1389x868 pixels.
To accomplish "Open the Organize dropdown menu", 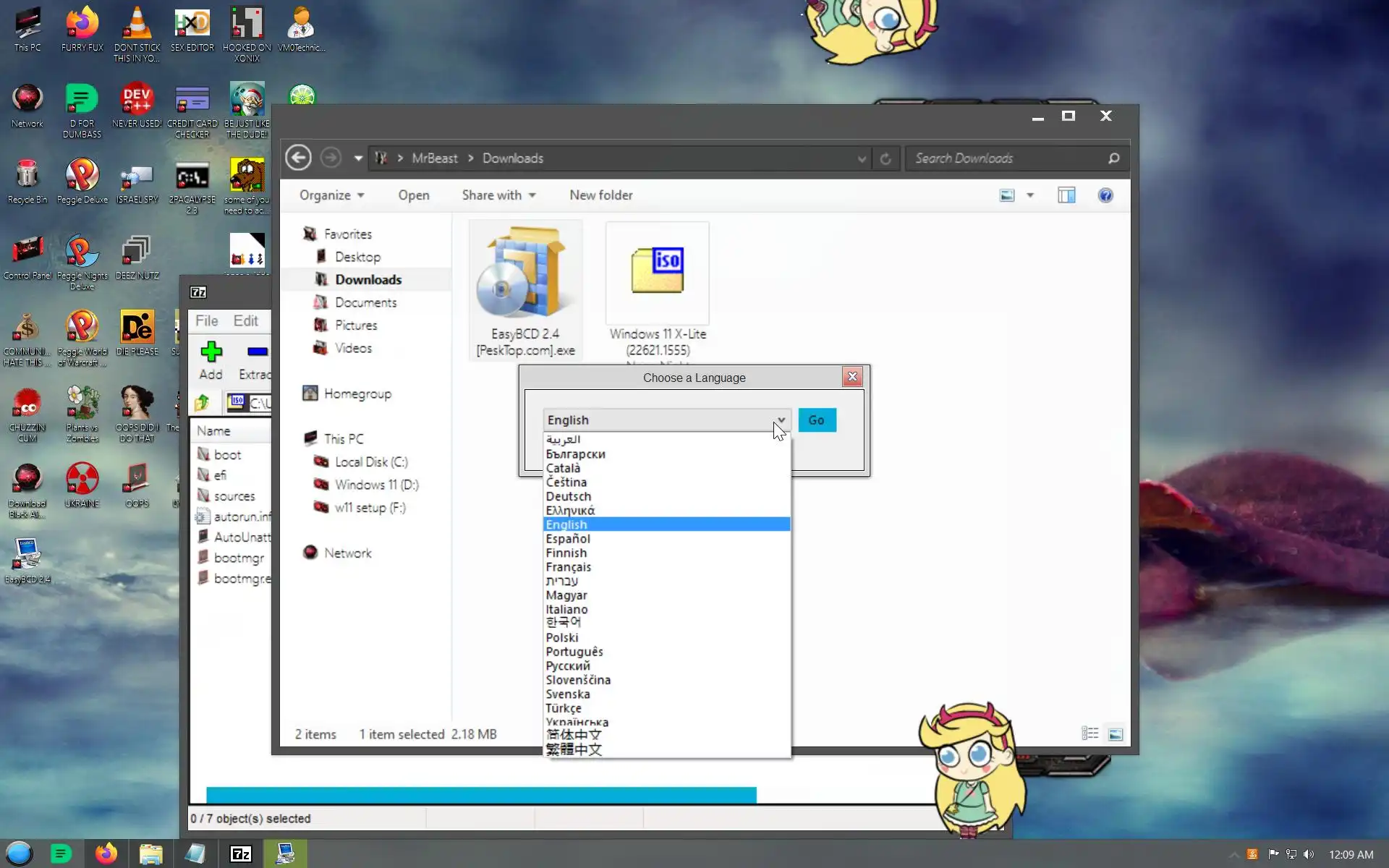I will (331, 195).
